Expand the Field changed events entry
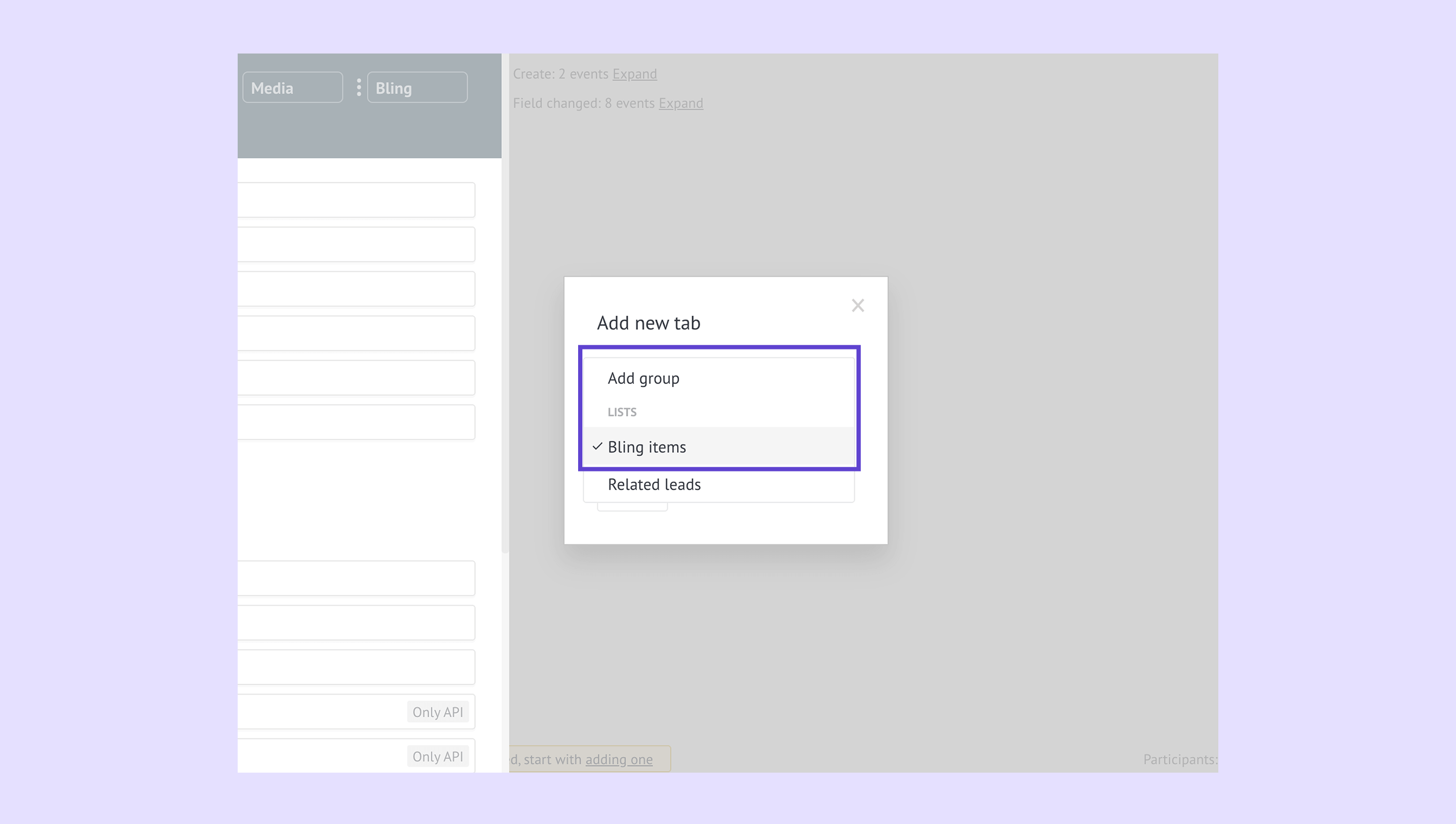Screen dimensions: 1456x824 (x=680, y=104)
